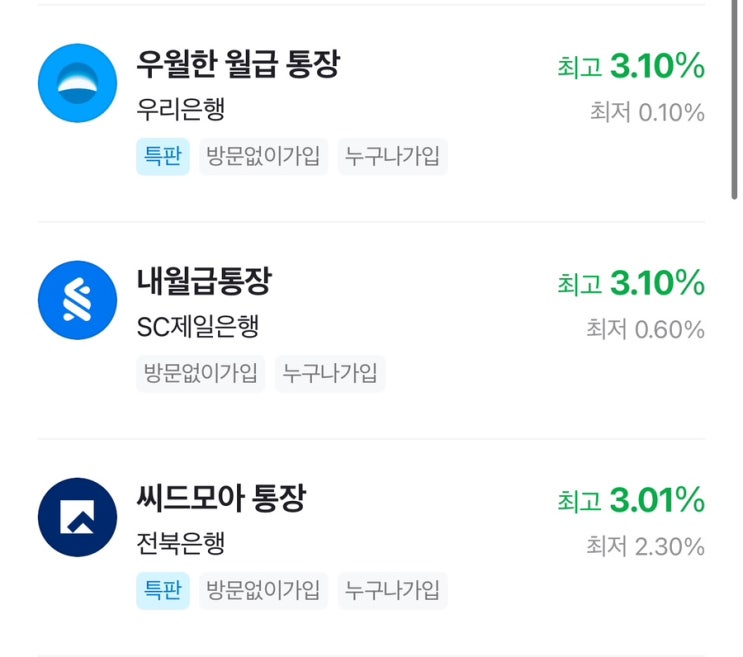Click 누구나가입 tag under SC제일은행
Image resolution: width=743 pixels, height=657 pixels.
[x=330, y=374]
